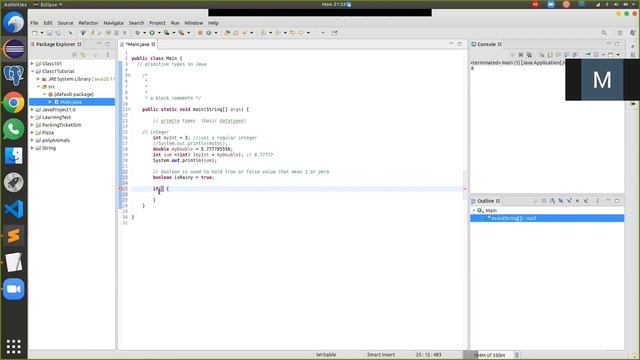Select the *Main.java editor tab
The width and height of the screenshot is (640, 360).
[138, 44]
